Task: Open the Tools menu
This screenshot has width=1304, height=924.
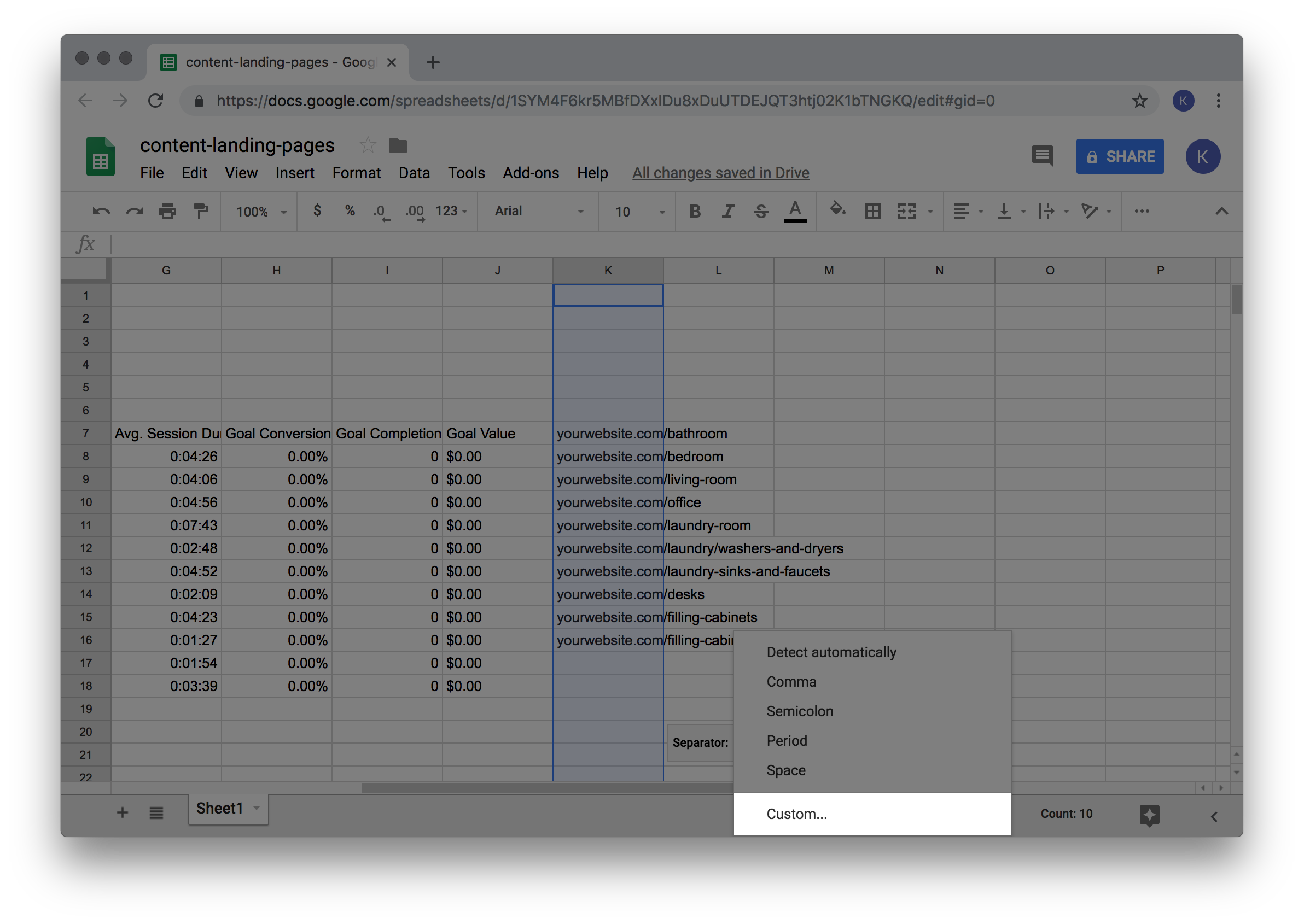Action: coord(466,173)
